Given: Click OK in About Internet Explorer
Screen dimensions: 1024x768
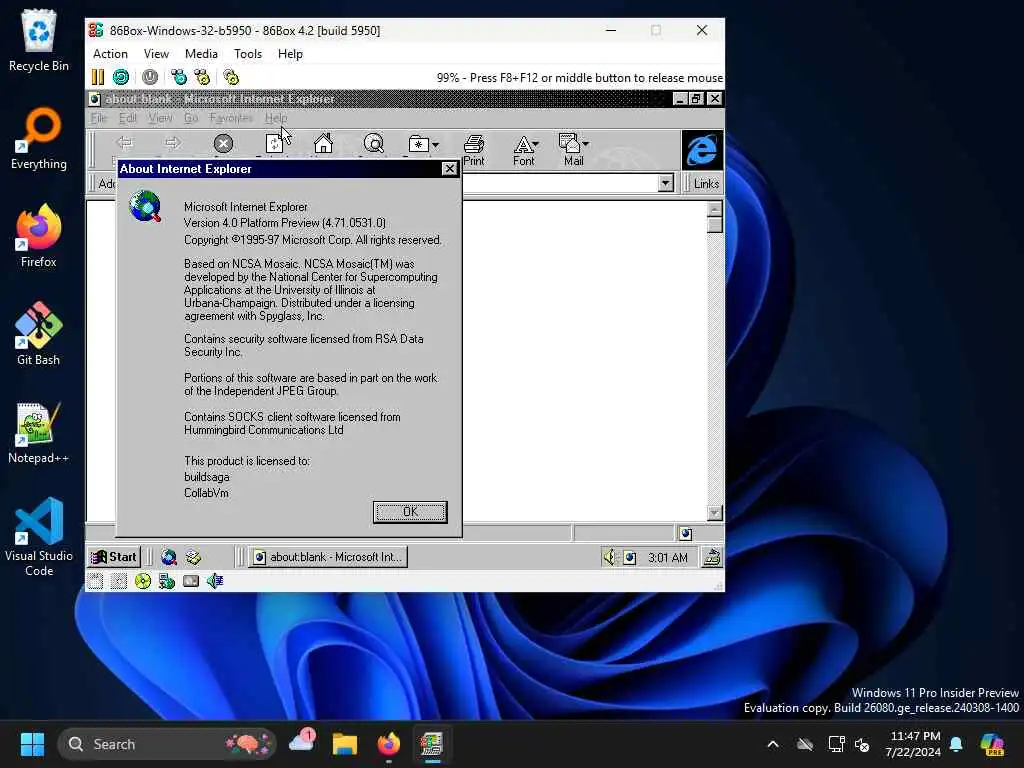Looking at the screenshot, I should pyautogui.click(x=410, y=512).
